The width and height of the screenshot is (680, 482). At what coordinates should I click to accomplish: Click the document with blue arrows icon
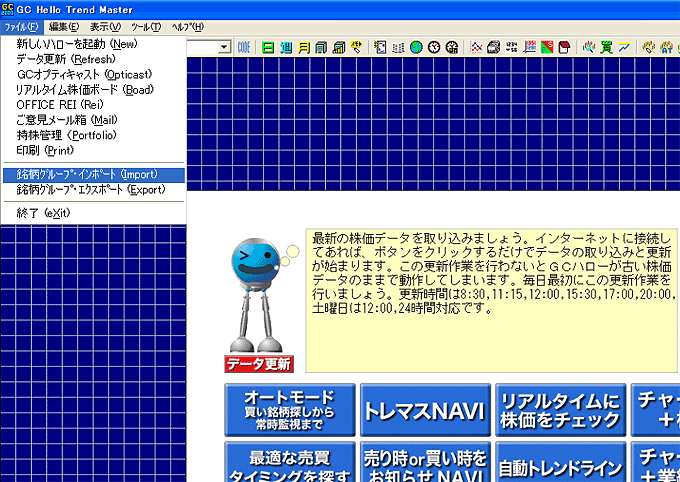pos(380,47)
